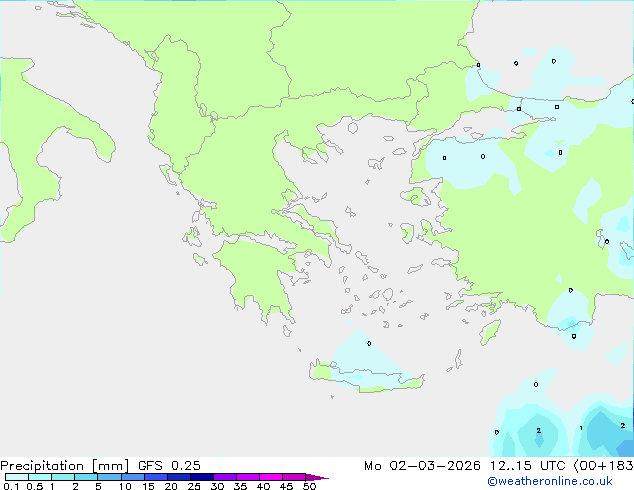The width and height of the screenshot is (634, 490).
Task: Click the legend swatch between 10 and 15
Action: pos(132,477)
